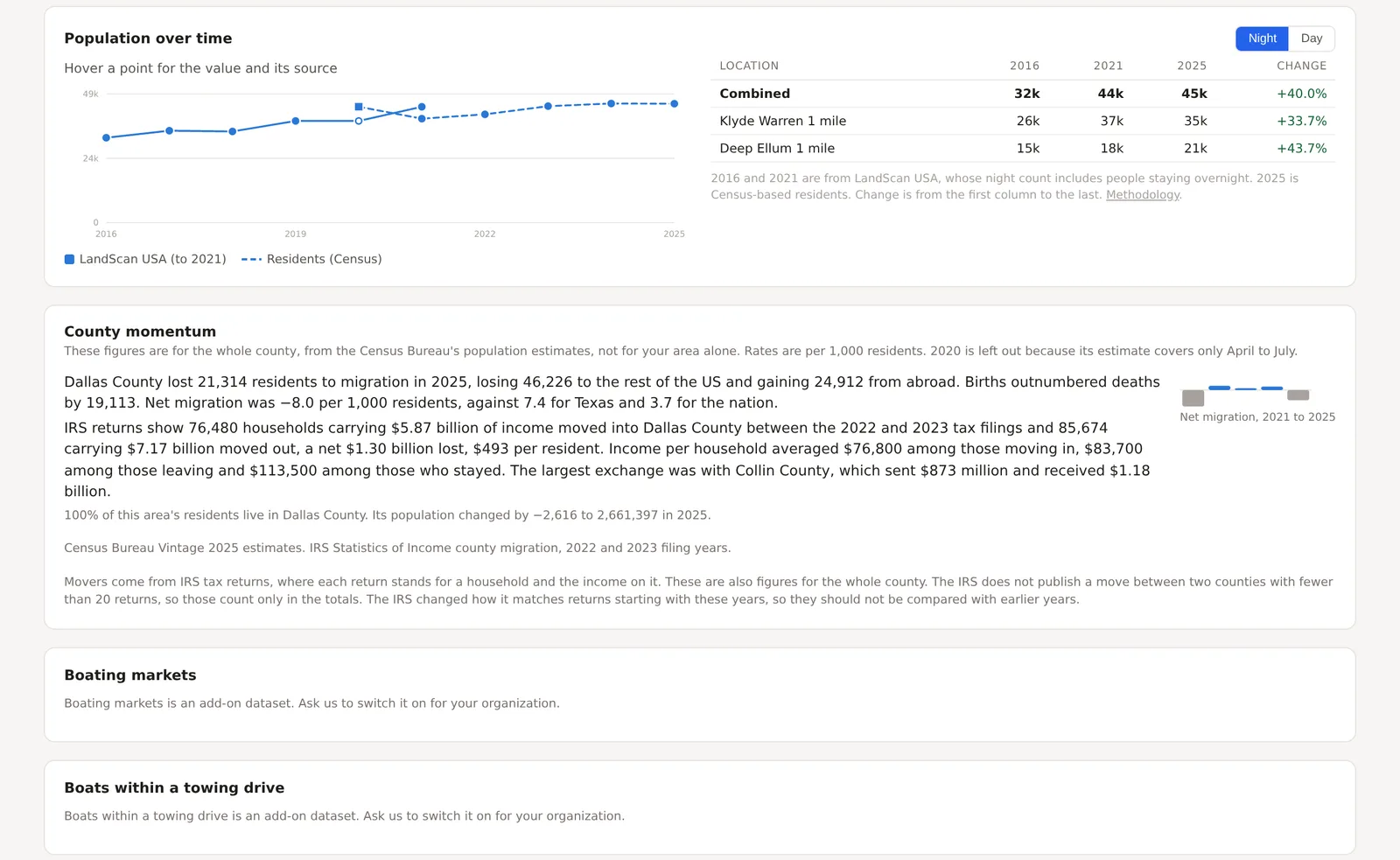Viewport: 1400px width, 860px height.
Task: Click the Klyde Warren 2021 value 37k
Action: coord(1111,121)
